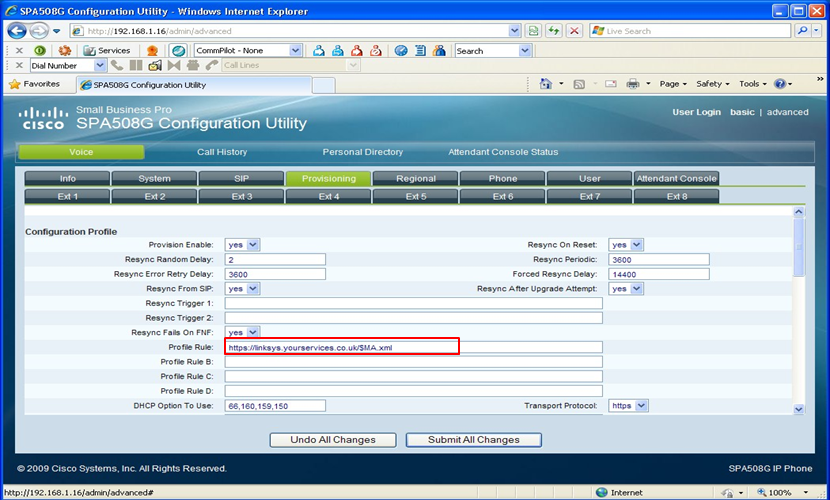Click the blue clock history icon

[x=401, y=51]
